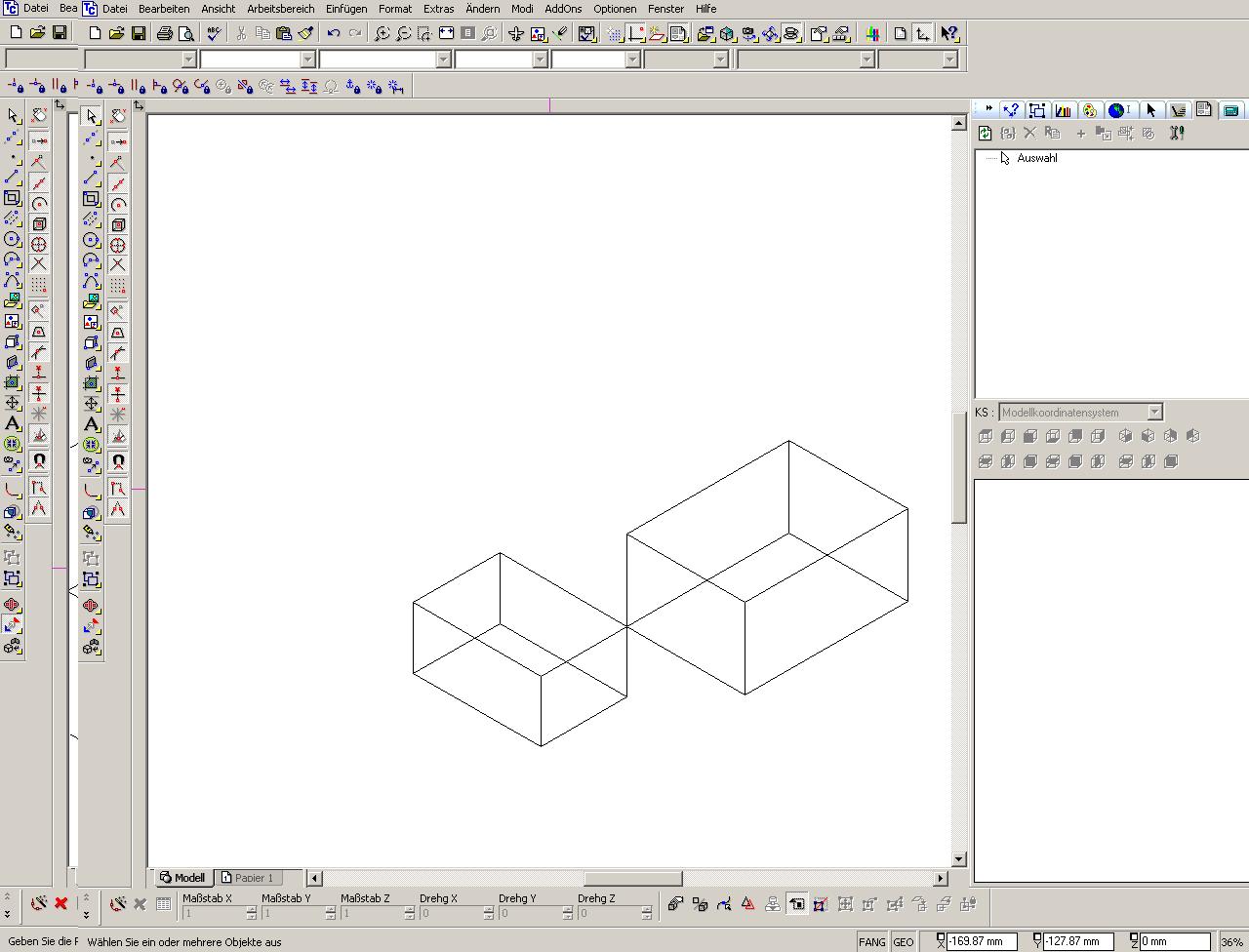Select the arrow Select tool in the inner left toolbar
This screenshot has height=952, width=1249.
tap(91, 116)
